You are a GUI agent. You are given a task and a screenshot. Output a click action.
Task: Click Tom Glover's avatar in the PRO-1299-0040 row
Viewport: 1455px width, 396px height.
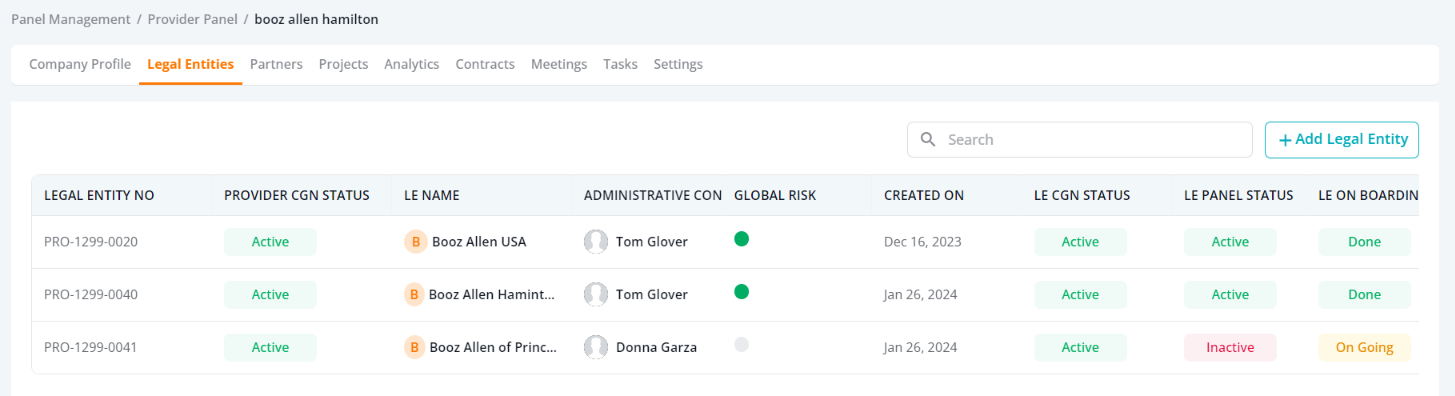tap(596, 294)
